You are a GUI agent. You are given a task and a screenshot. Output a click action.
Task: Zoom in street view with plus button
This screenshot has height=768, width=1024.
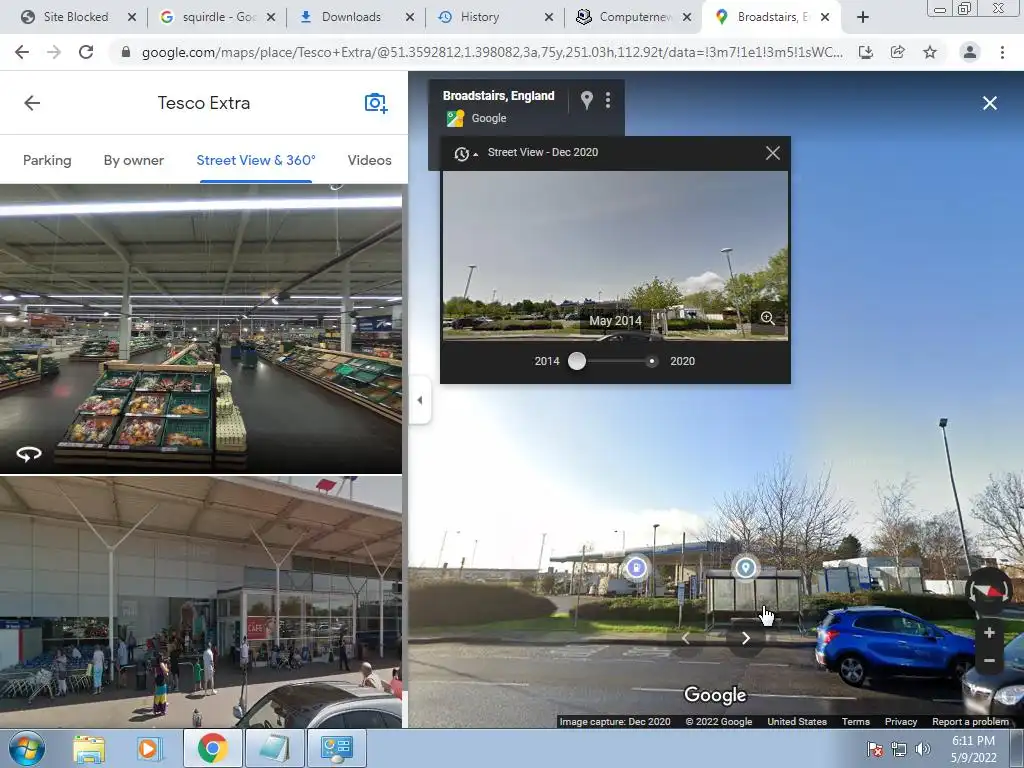tap(989, 632)
